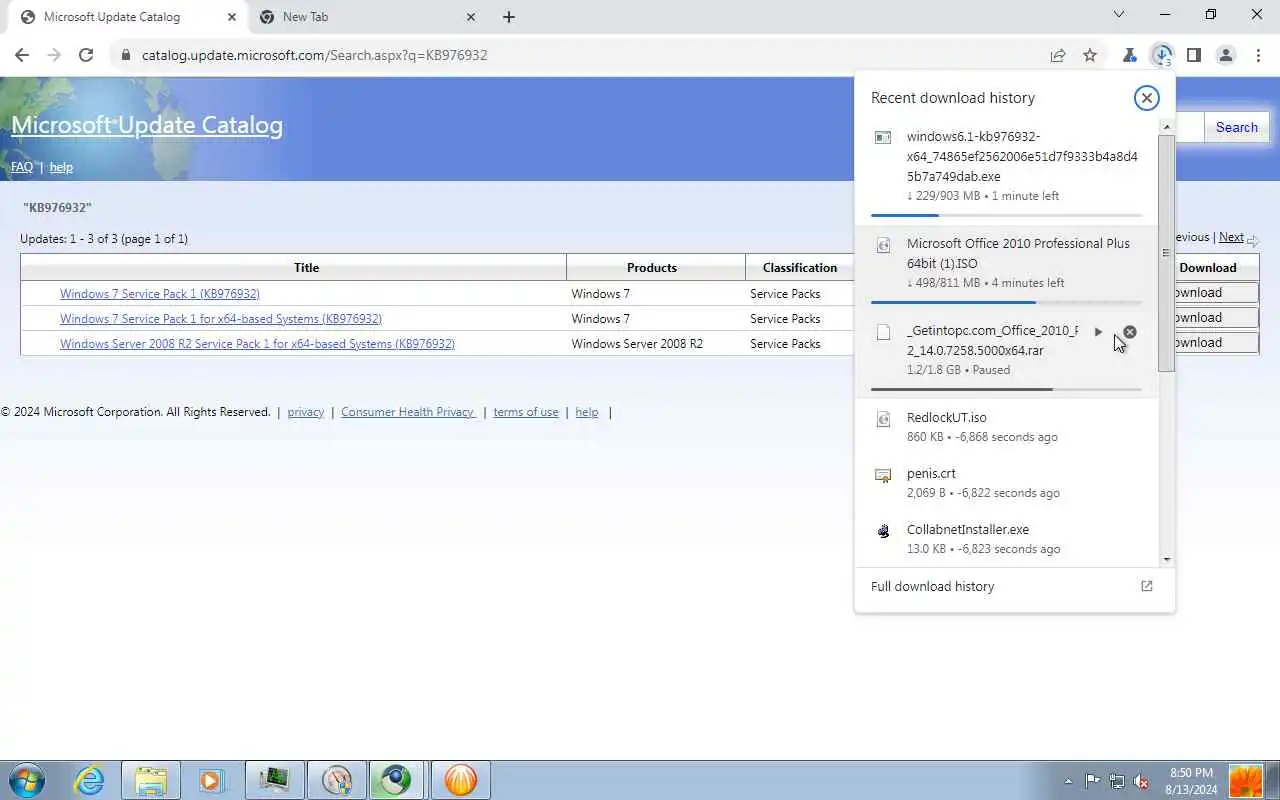
Task: Close the Recent download history popup
Action: click(x=1146, y=97)
